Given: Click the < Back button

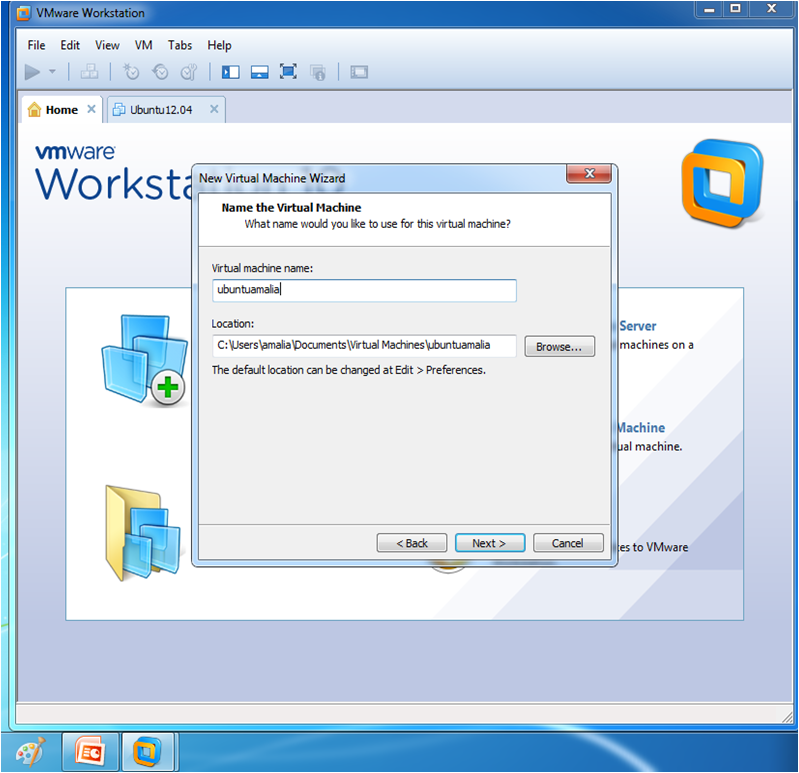Looking at the screenshot, I should click(412, 543).
